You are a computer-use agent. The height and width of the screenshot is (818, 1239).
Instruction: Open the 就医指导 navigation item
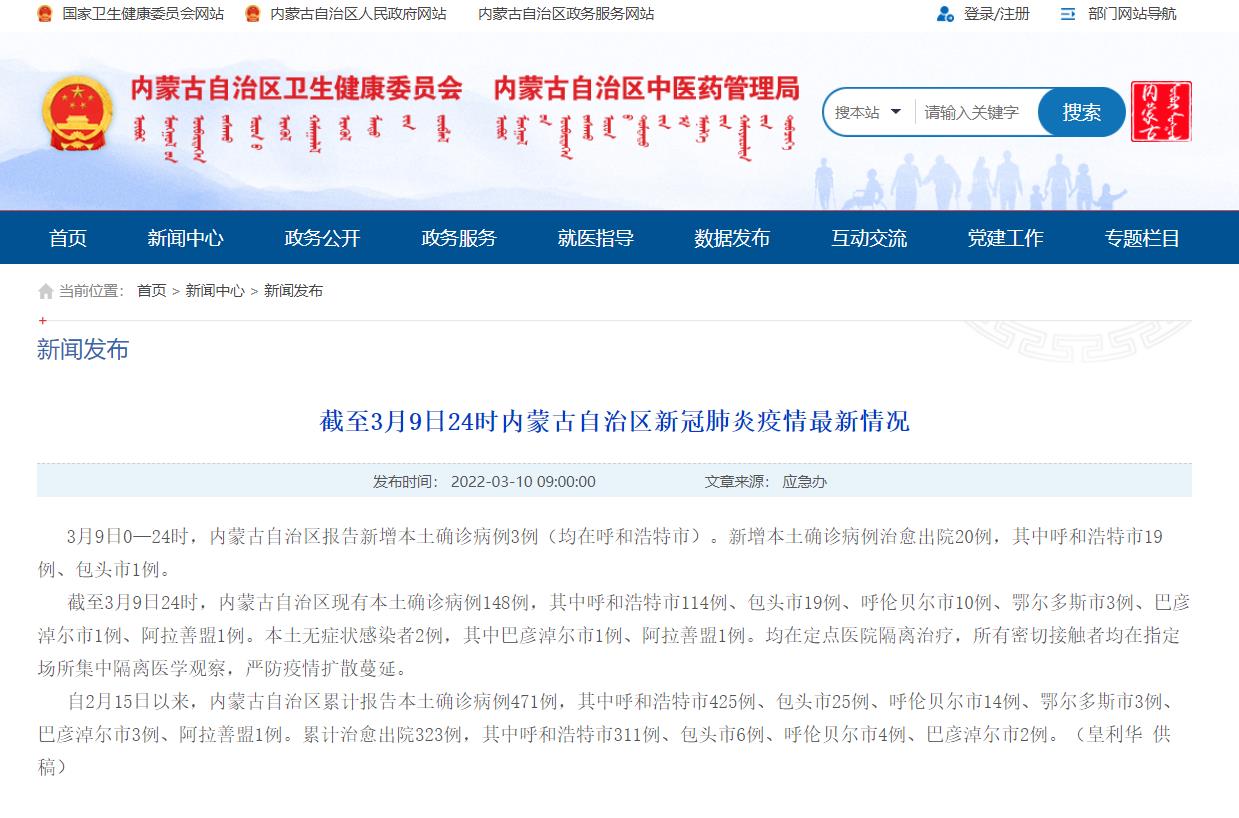(x=595, y=238)
